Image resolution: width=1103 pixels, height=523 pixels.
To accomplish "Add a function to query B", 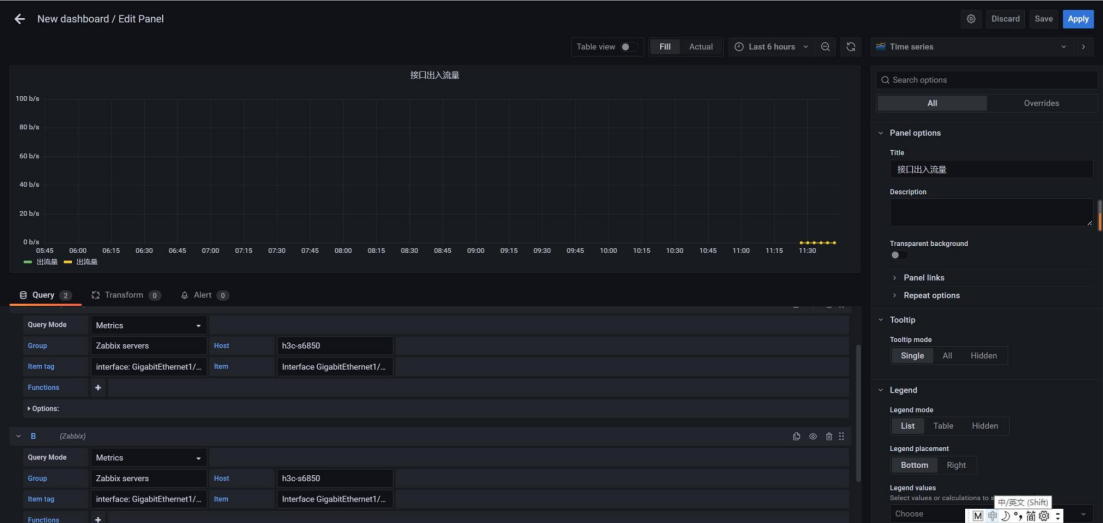I will point(98,519).
